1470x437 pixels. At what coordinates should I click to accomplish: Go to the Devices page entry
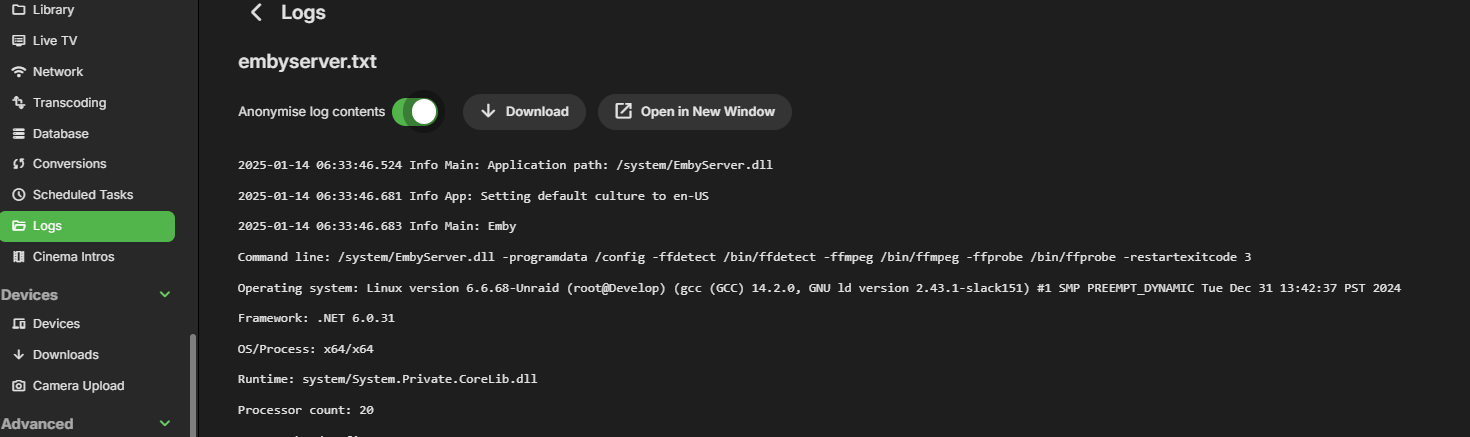(56, 324)
